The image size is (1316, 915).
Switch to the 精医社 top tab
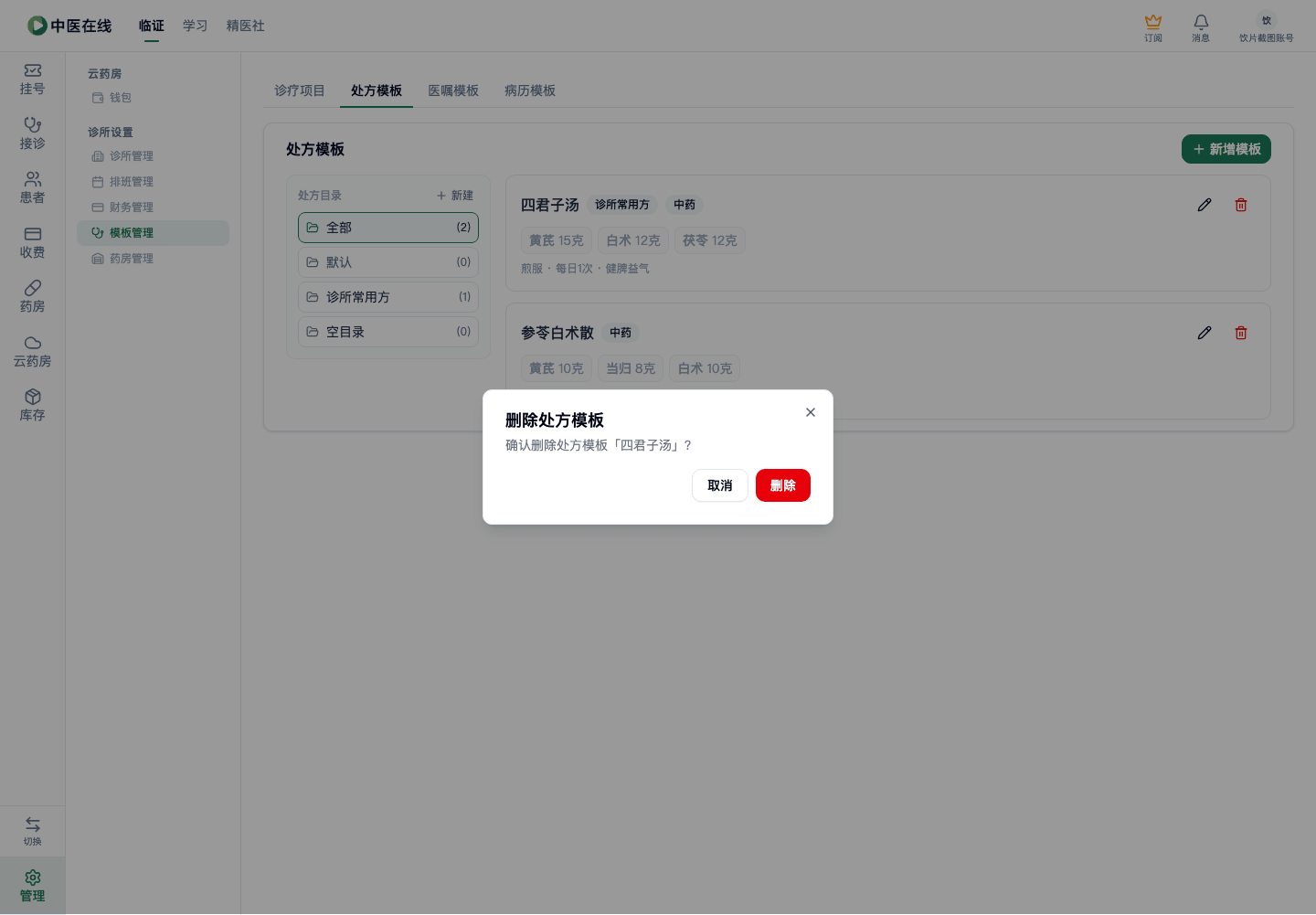(x=246, y=26)
